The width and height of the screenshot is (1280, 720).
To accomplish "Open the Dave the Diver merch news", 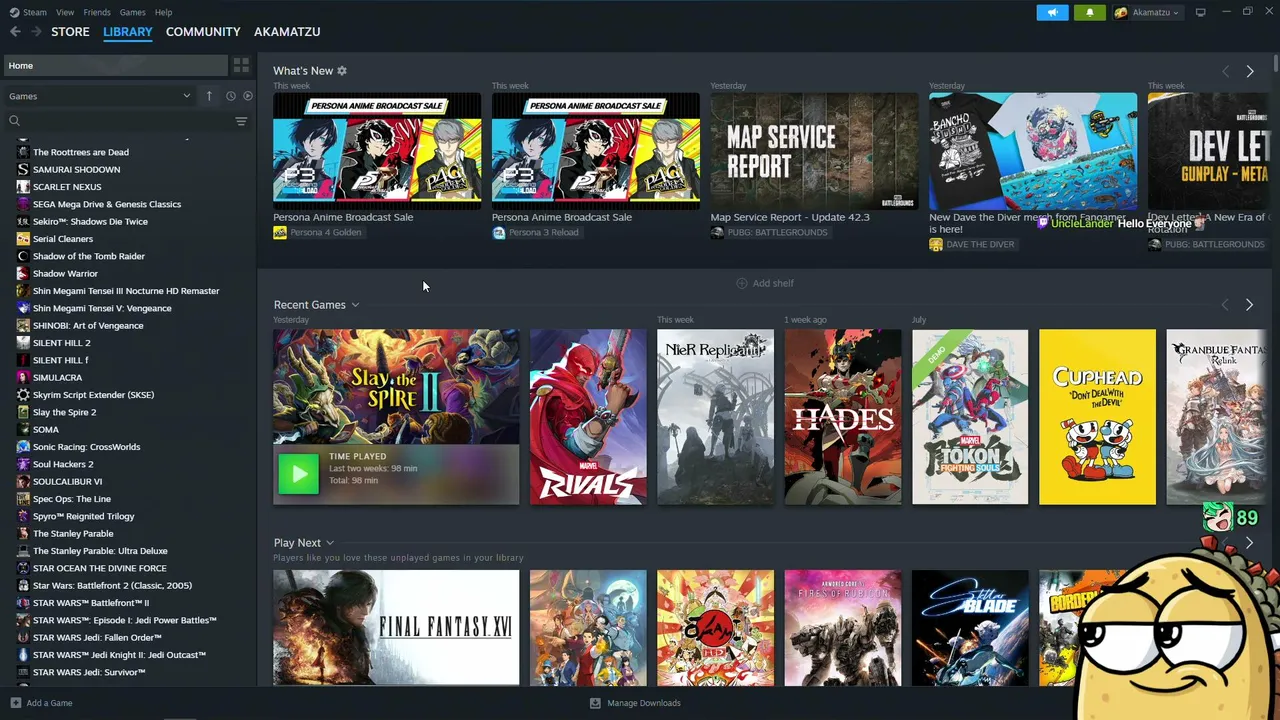I will (x=1033, y=151).
